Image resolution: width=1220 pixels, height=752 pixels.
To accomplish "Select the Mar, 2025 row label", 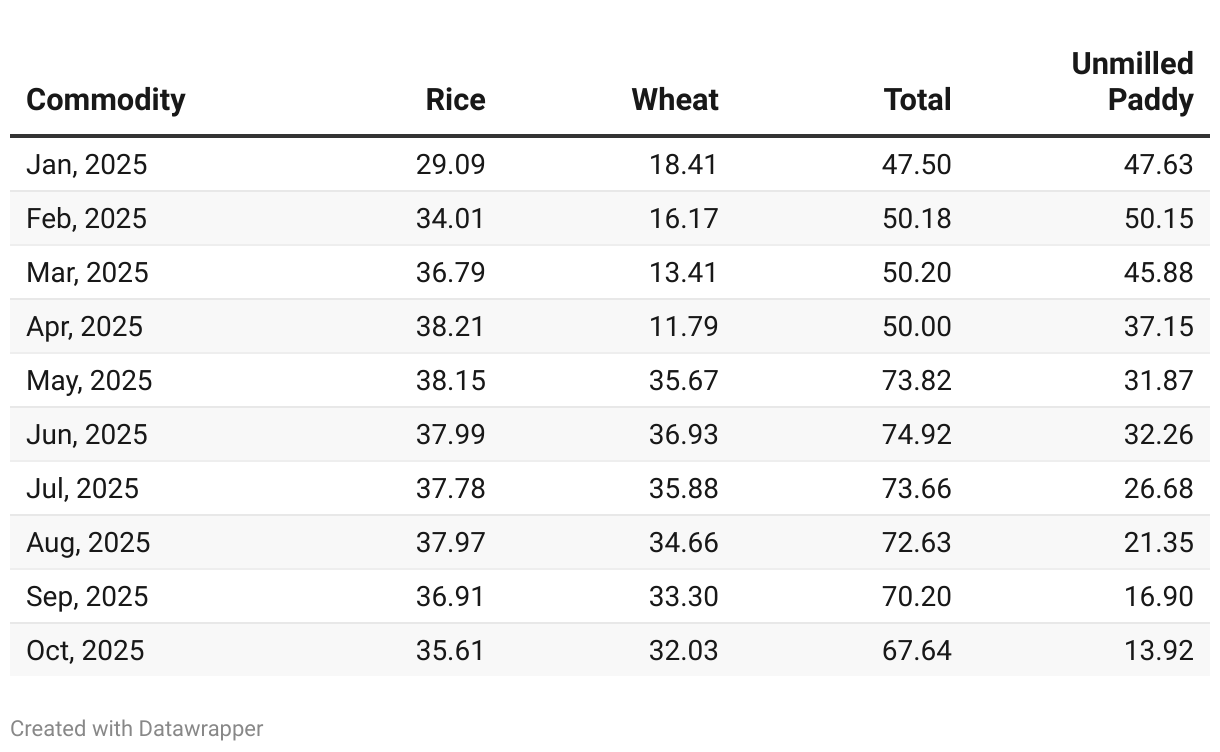I will (x=87, y=272).
